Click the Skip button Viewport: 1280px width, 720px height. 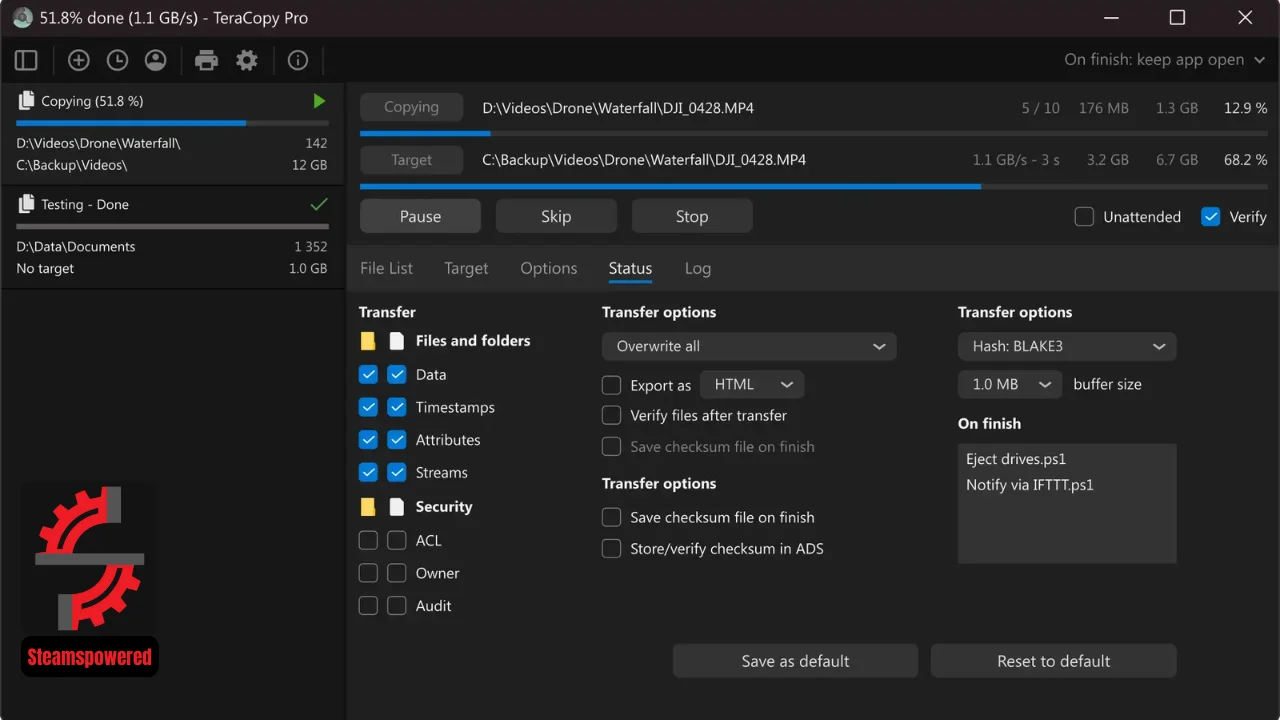[x=556, y=216]
